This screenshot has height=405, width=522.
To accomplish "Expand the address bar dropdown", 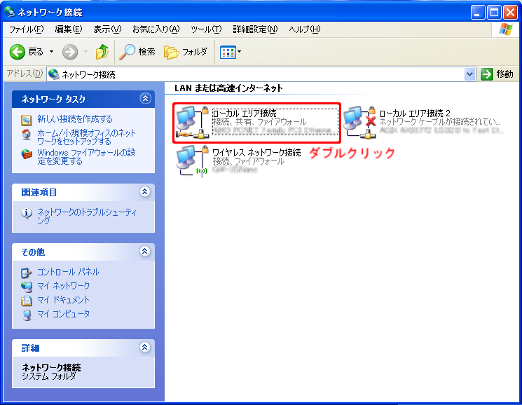I will tap(470, 74).
